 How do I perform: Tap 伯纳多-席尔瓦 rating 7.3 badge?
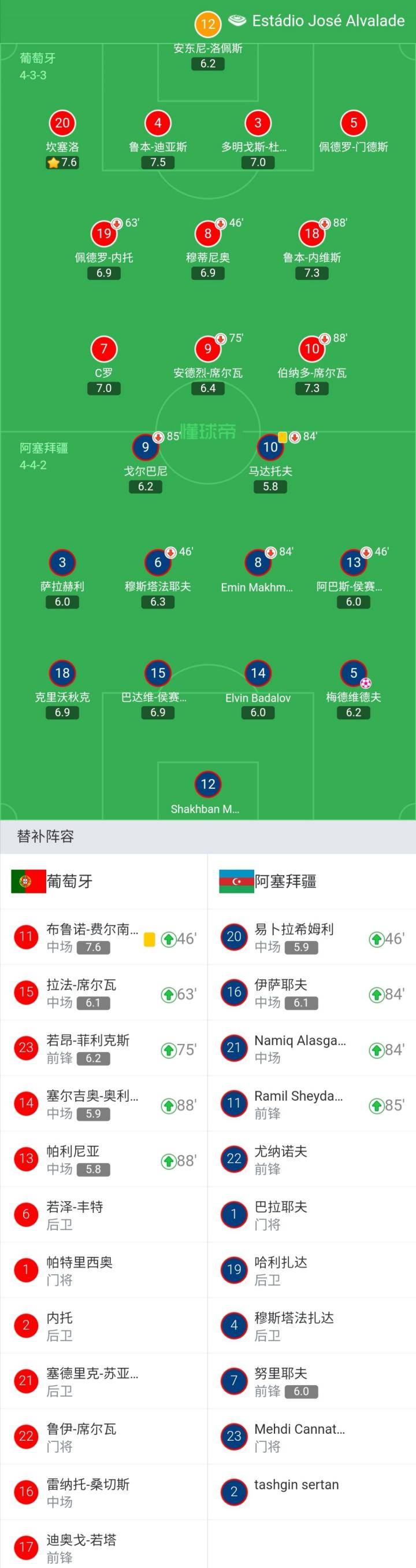coord(312,388)
